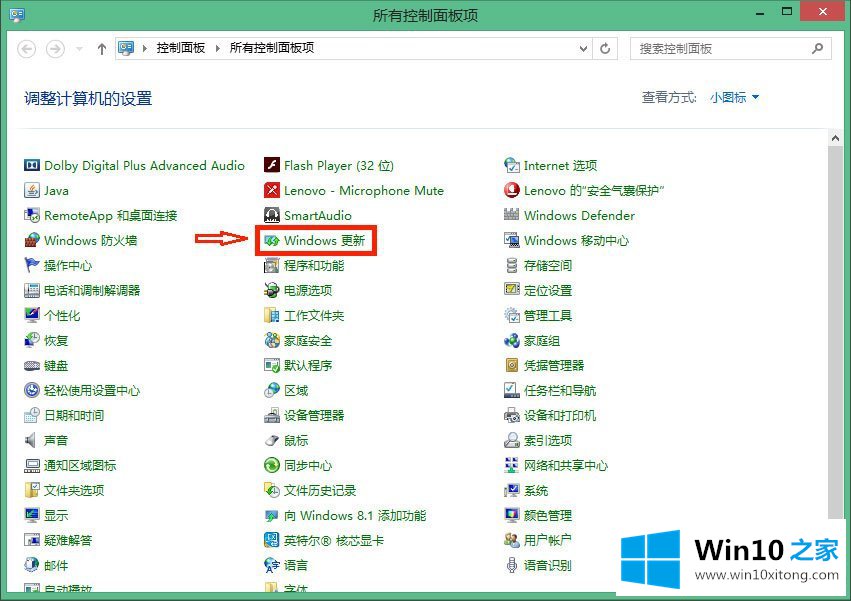Click the search magnifier icon
851x601 pixels.
[817, 48]
